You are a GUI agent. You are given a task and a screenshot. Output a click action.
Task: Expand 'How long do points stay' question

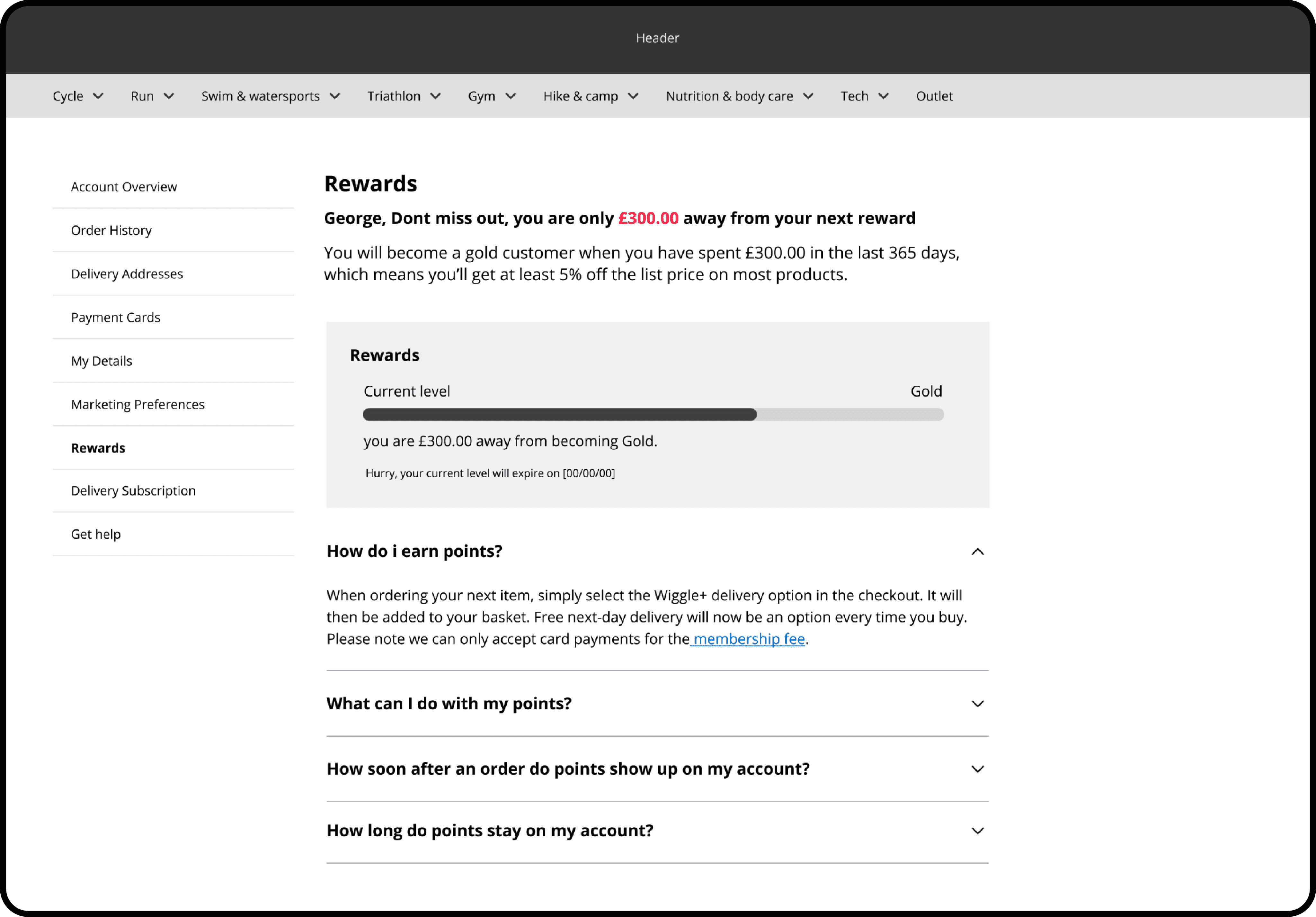977,831
